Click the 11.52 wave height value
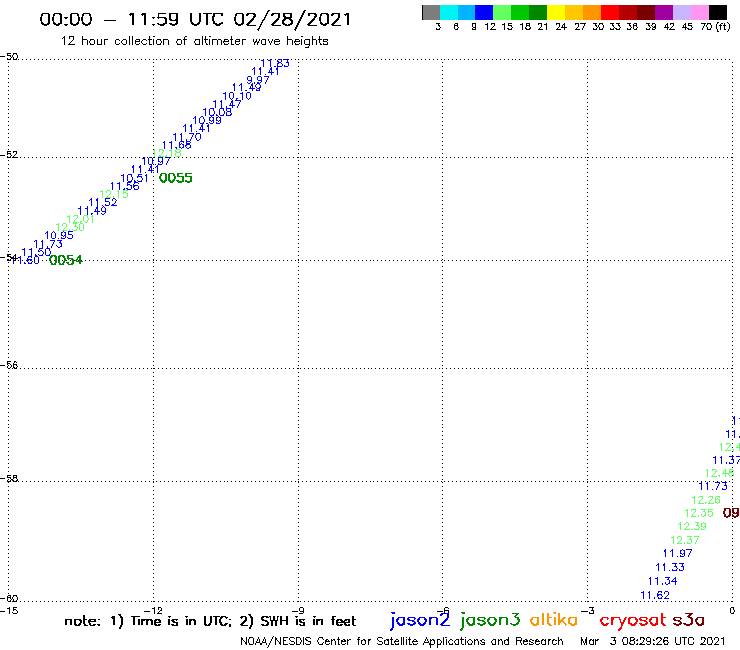The height and width of the screenshot is (650, 740). (x=103, y=203)
